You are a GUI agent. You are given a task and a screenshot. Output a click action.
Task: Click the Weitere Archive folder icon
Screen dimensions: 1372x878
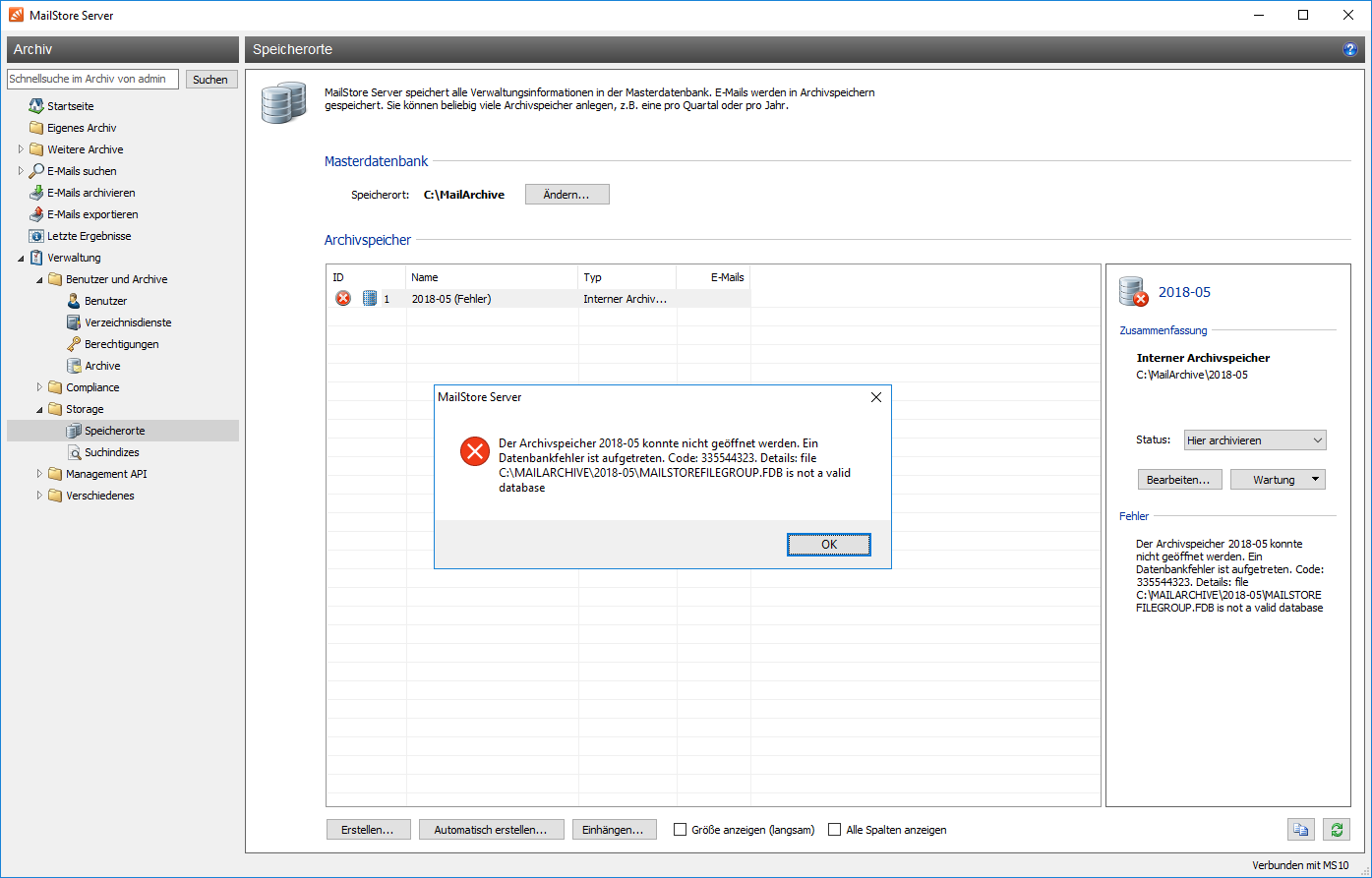pyautogui.click(x=36, y=149)
